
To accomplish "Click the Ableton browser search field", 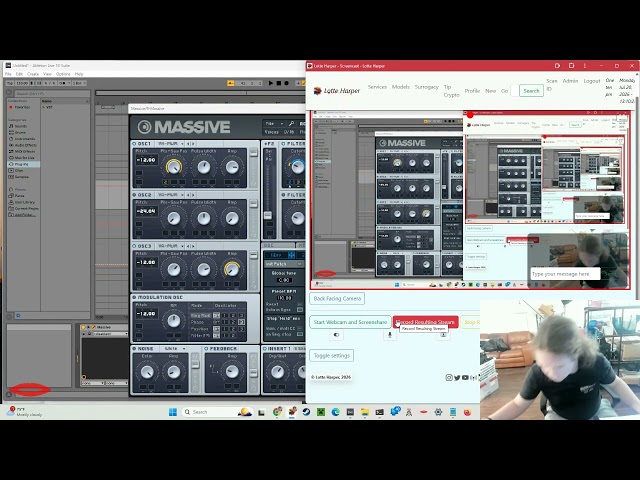I will (52, 93).
